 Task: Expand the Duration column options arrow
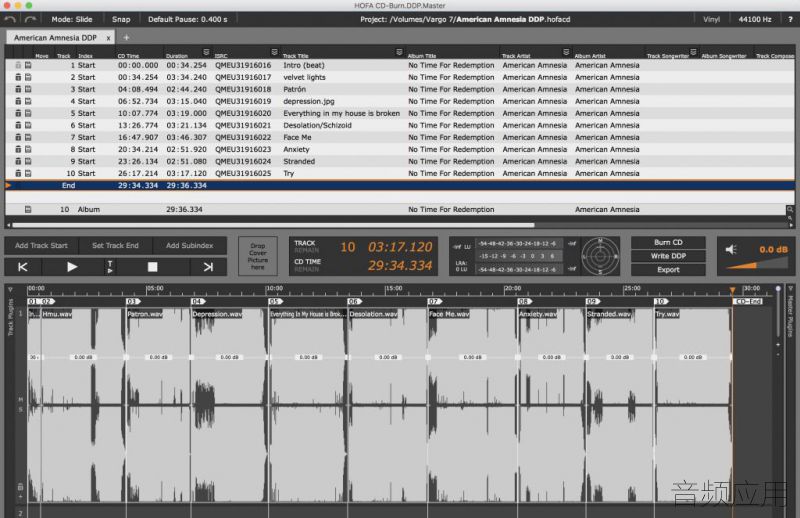coord(206,52)
